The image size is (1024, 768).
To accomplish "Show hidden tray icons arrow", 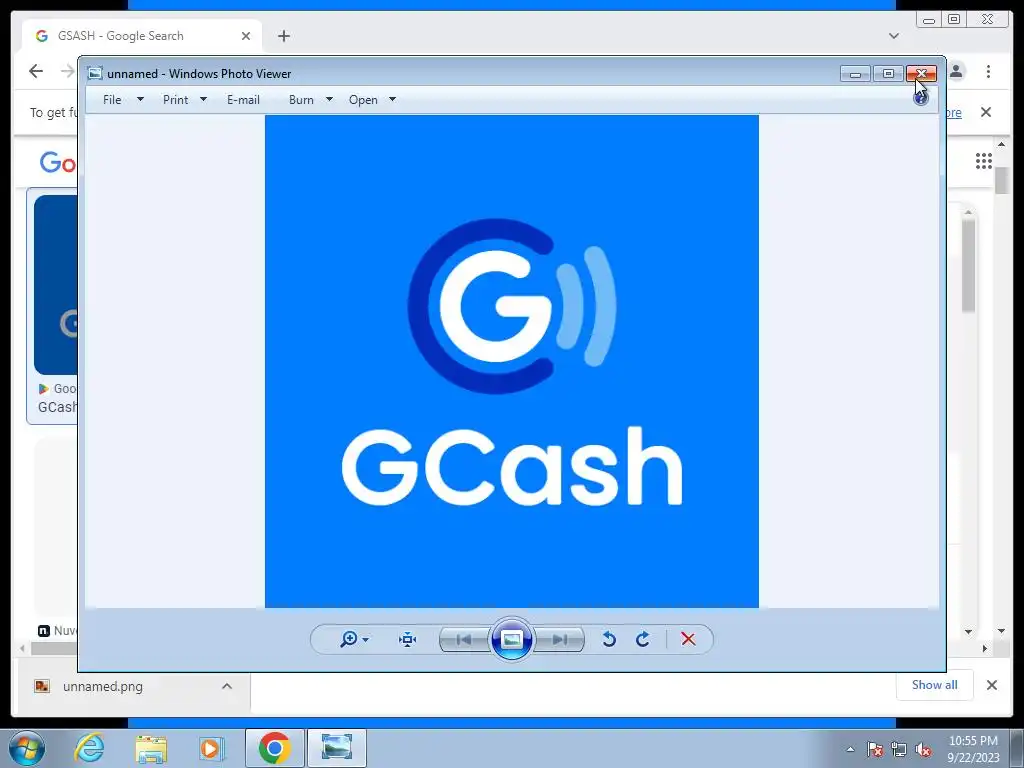I will point(850,749).
